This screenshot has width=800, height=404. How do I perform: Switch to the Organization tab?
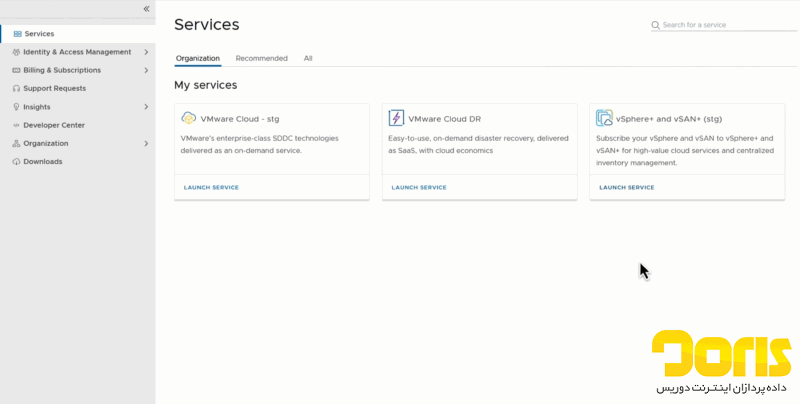pos(198,58)
